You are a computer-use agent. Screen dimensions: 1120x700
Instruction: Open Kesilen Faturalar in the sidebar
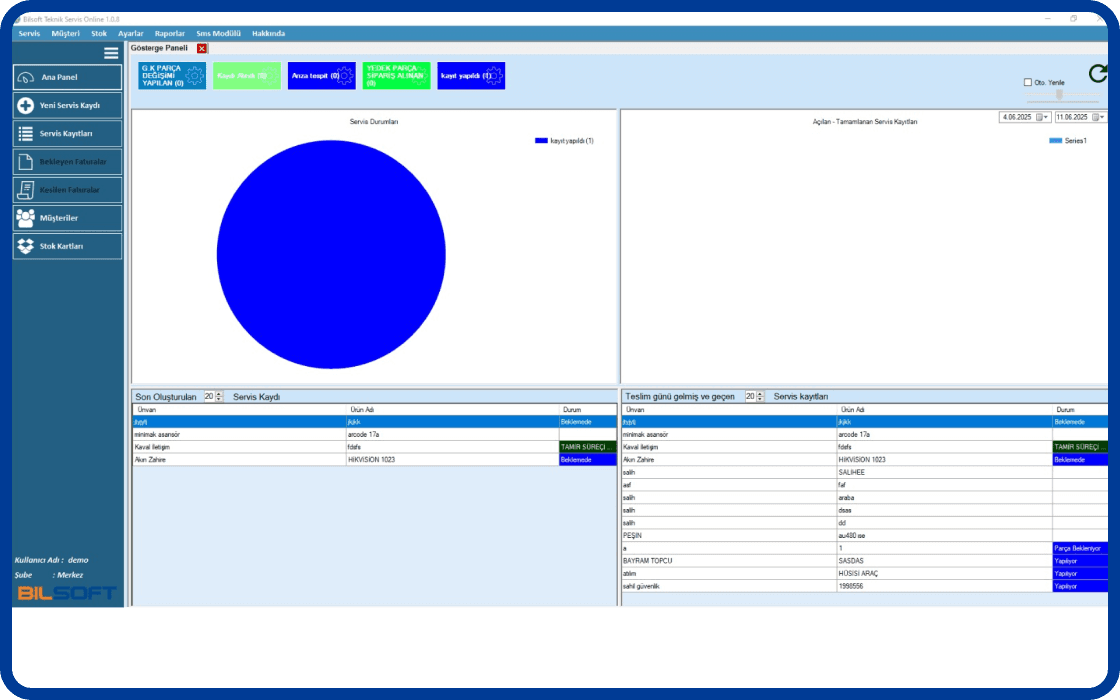tap(67, 190)
